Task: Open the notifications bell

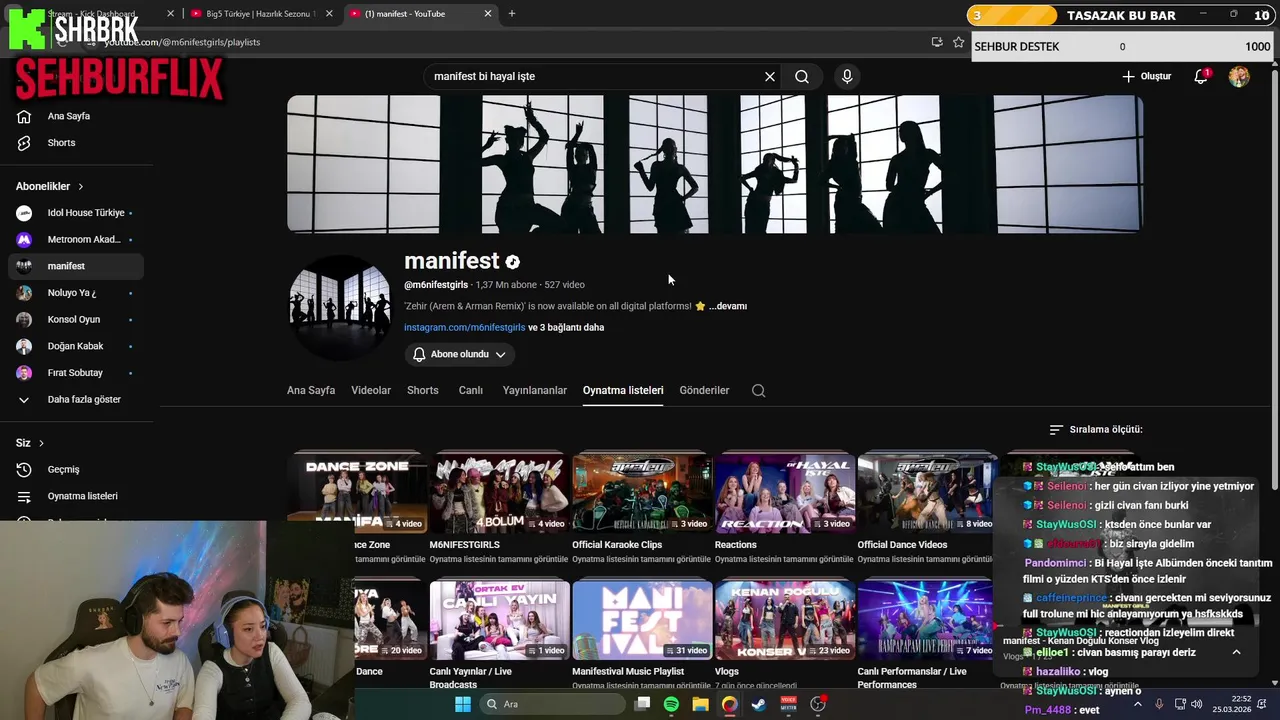Action: 1202,76
